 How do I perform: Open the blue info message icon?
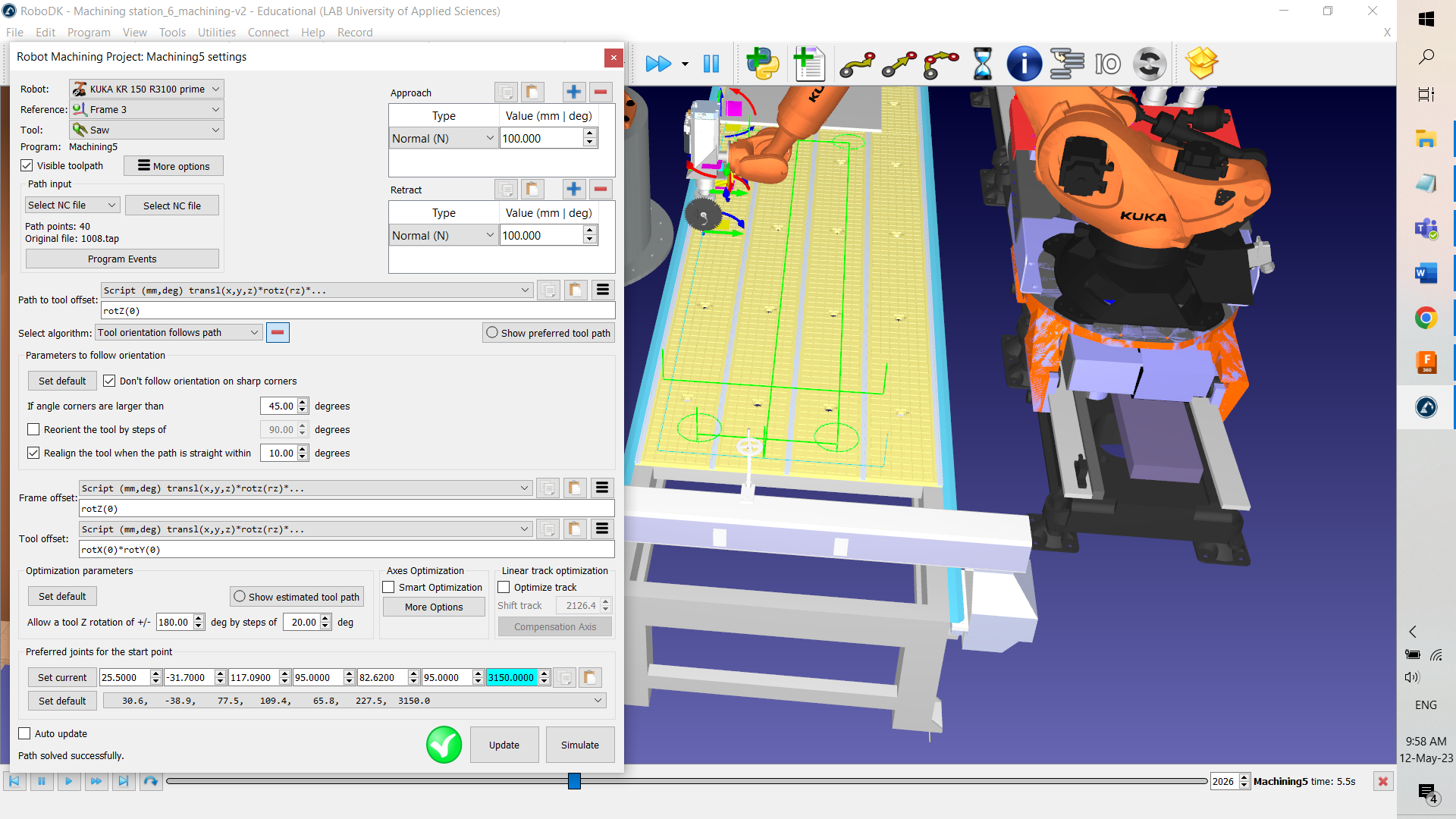[1024, 64]
